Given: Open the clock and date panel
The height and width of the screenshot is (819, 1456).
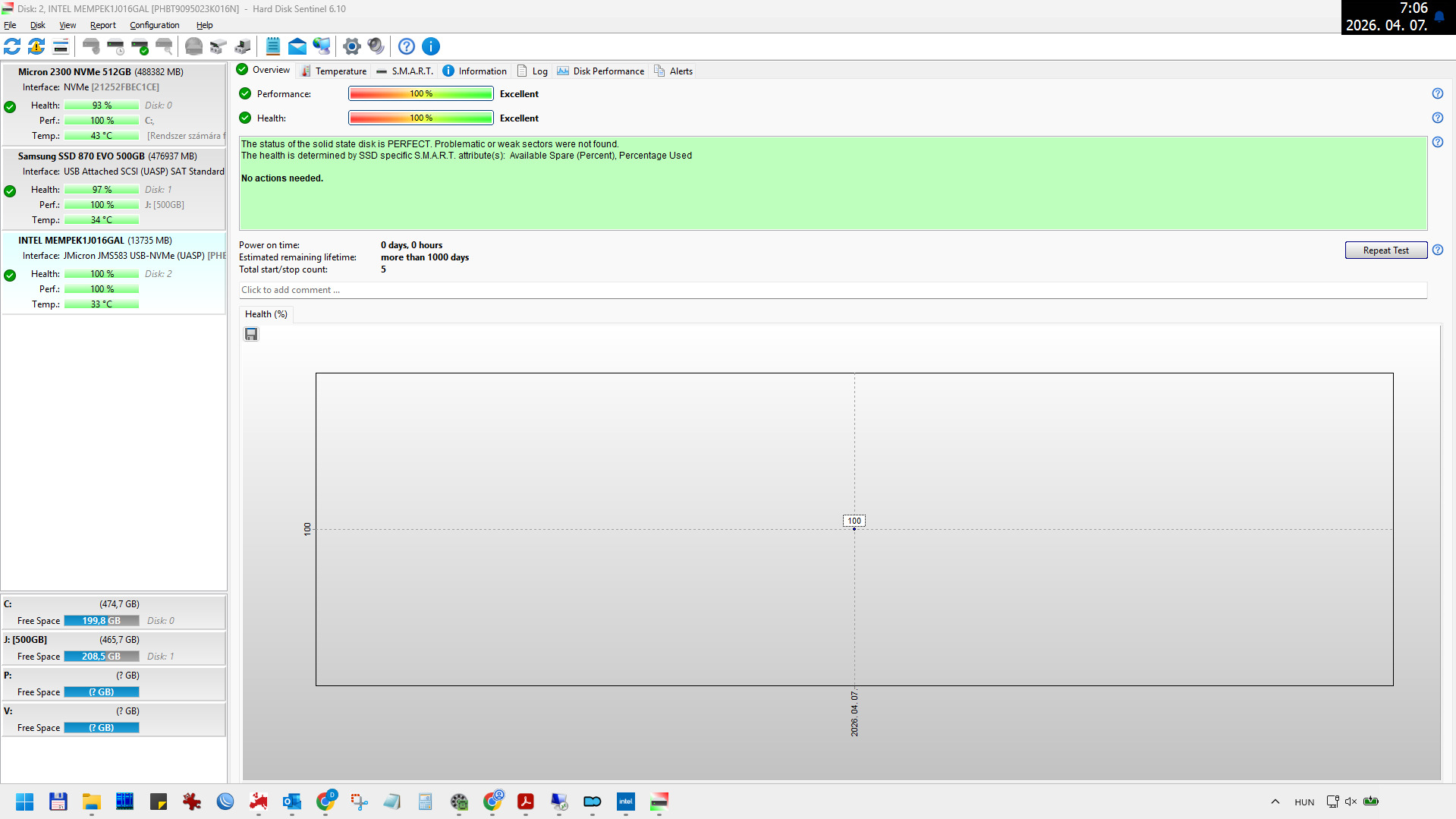Looking at the screenshot, I should tap(1387, 17).
